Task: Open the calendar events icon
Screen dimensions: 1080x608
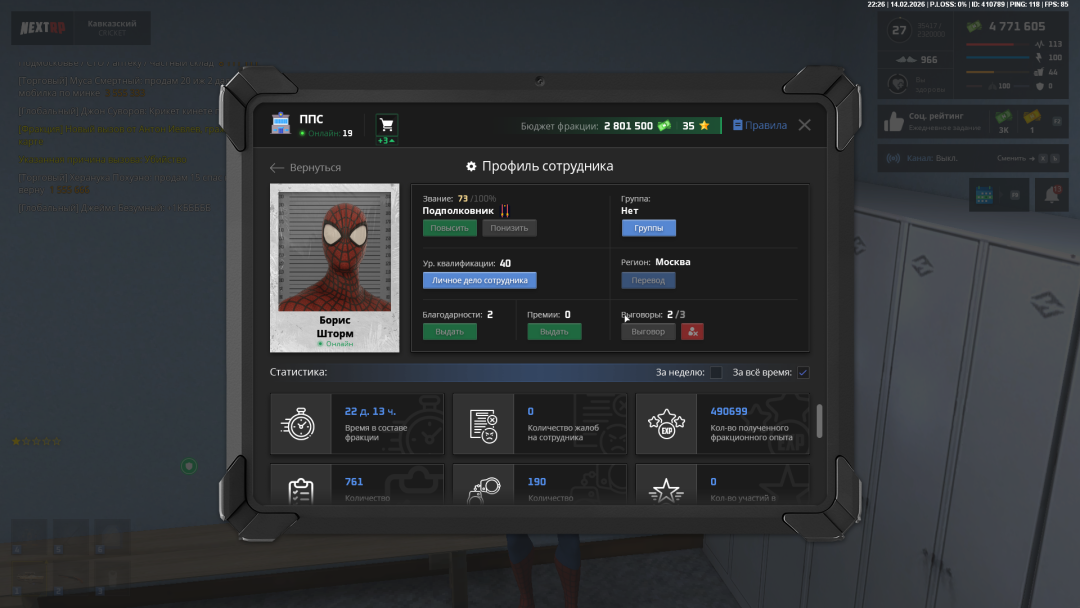Action: (983, 196)
